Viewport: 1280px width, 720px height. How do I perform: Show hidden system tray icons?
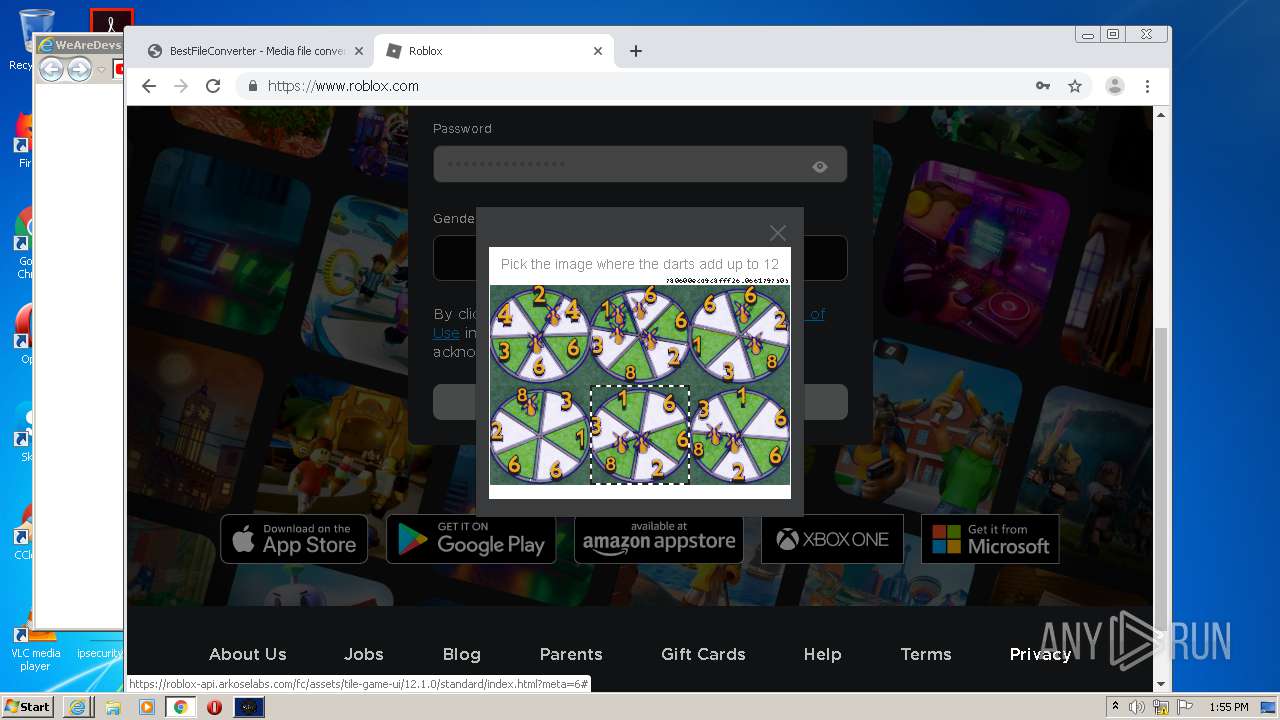point(1115,707)
